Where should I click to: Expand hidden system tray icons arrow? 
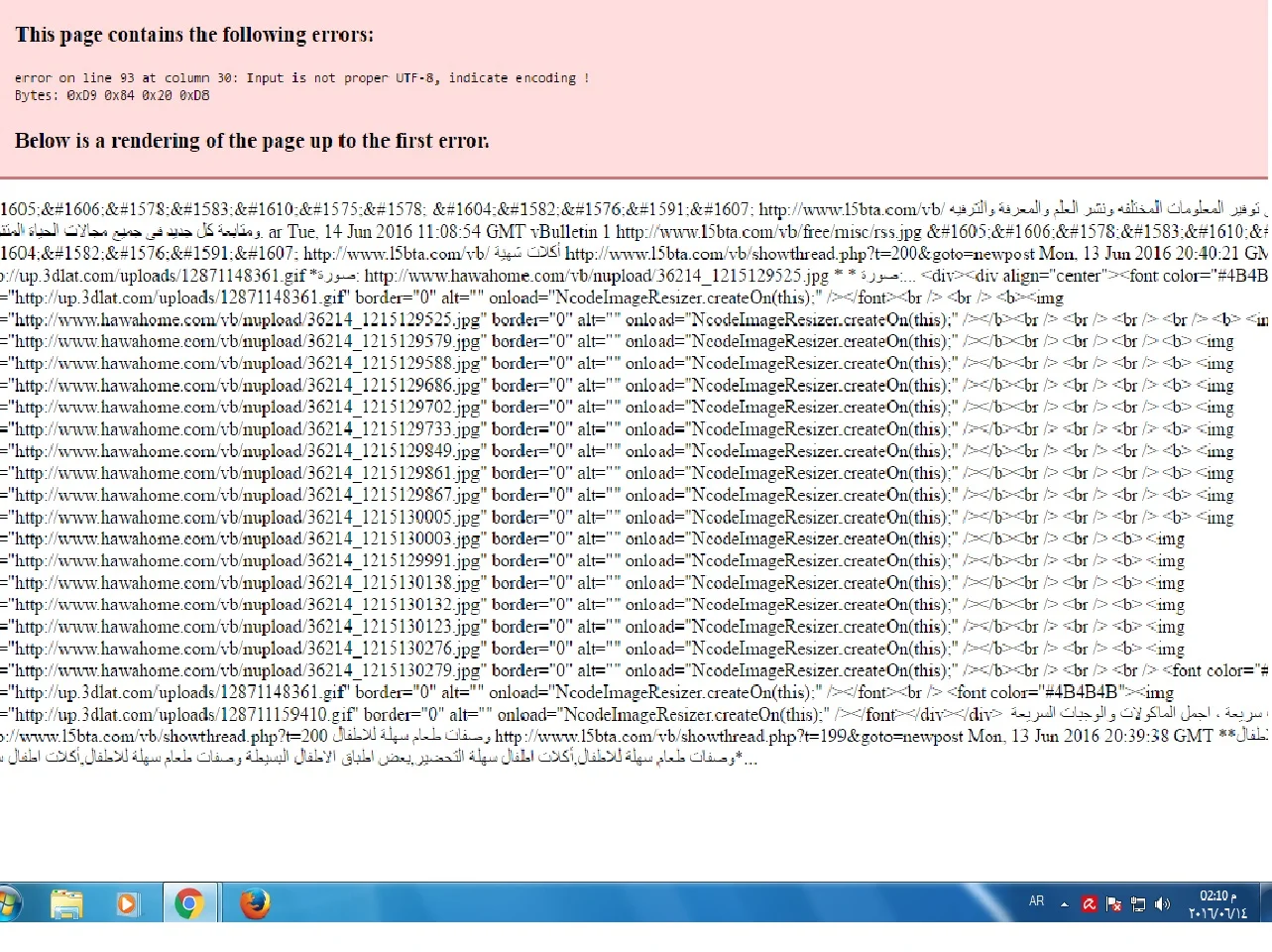click(1064, 904)
